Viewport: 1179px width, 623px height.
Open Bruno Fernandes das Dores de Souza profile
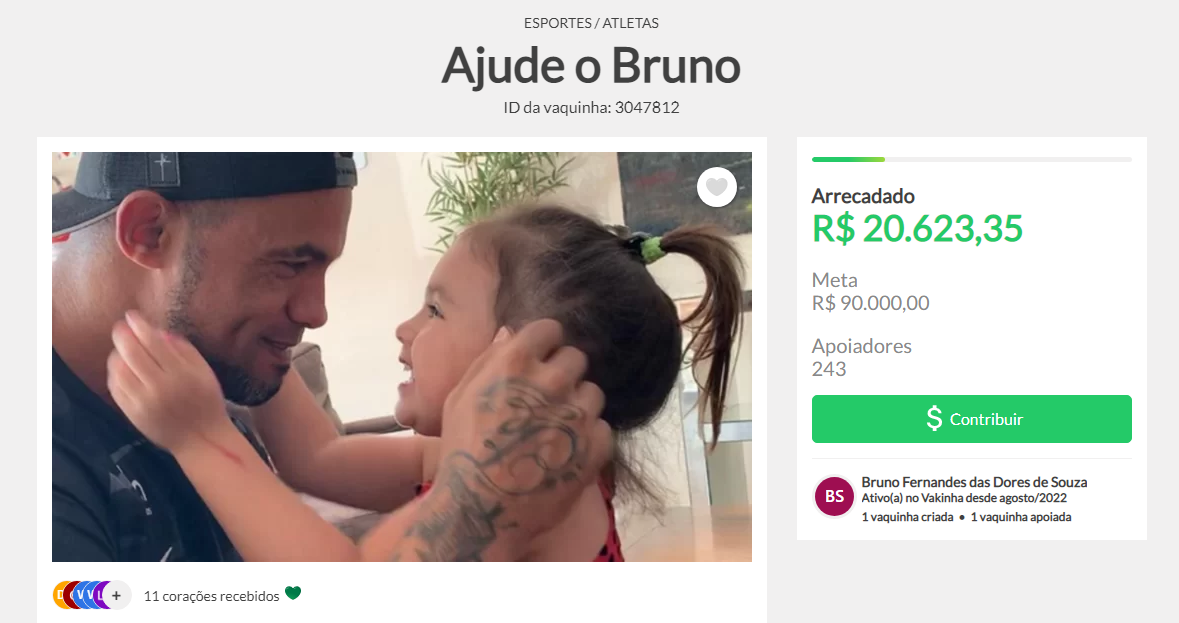coord(974,482)
